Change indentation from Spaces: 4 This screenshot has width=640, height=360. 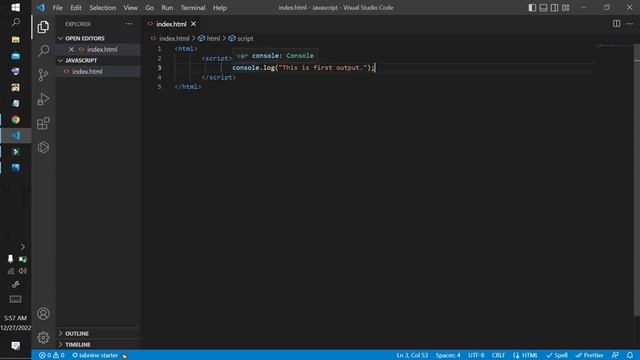click(448, 355)
